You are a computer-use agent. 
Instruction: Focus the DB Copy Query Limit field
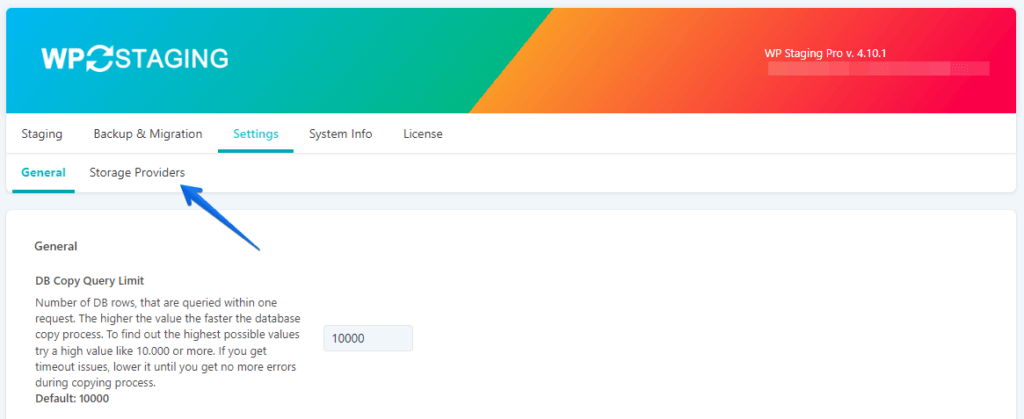(368, 338)
